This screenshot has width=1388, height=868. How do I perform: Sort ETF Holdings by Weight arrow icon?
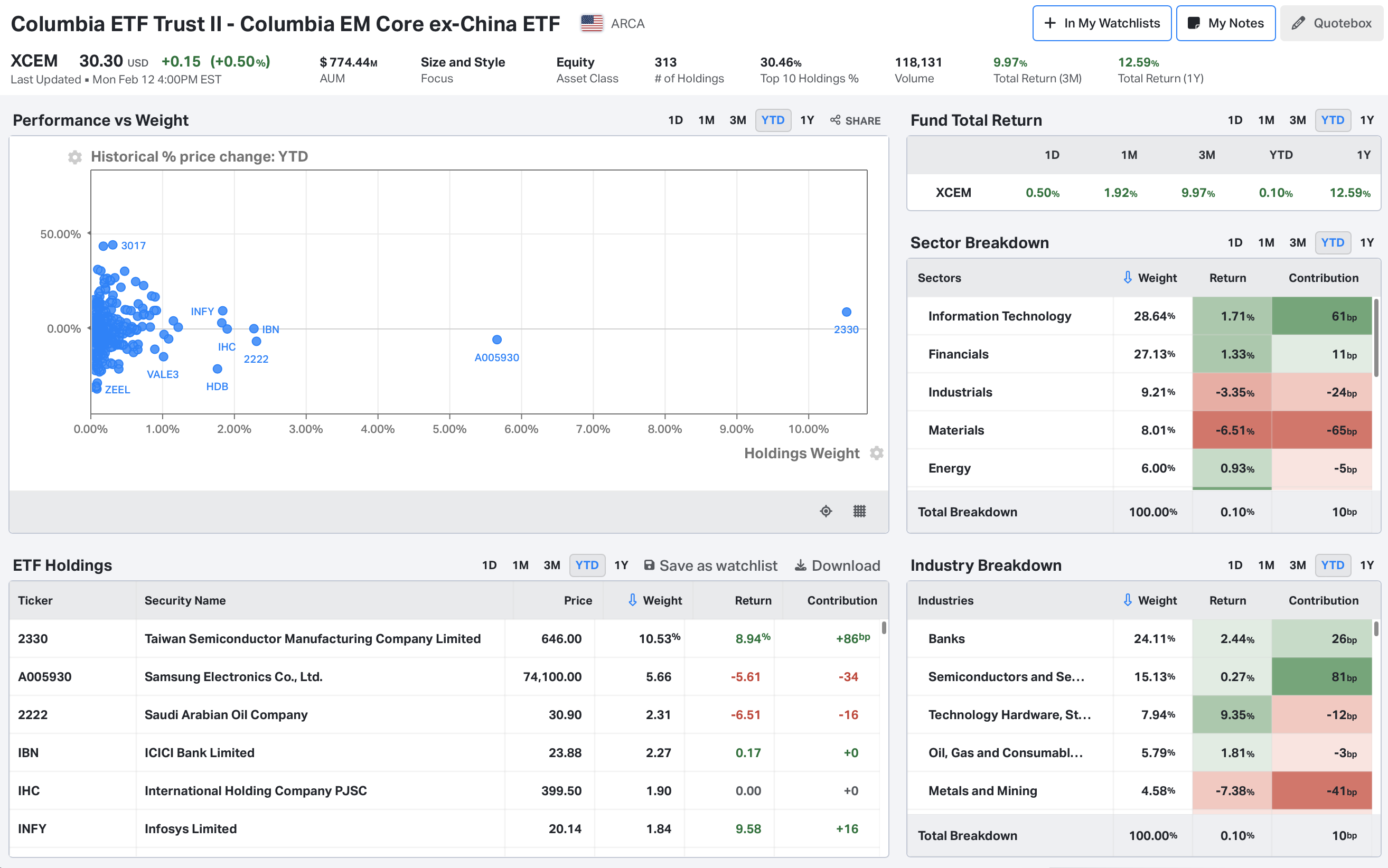tap(632, 600)
